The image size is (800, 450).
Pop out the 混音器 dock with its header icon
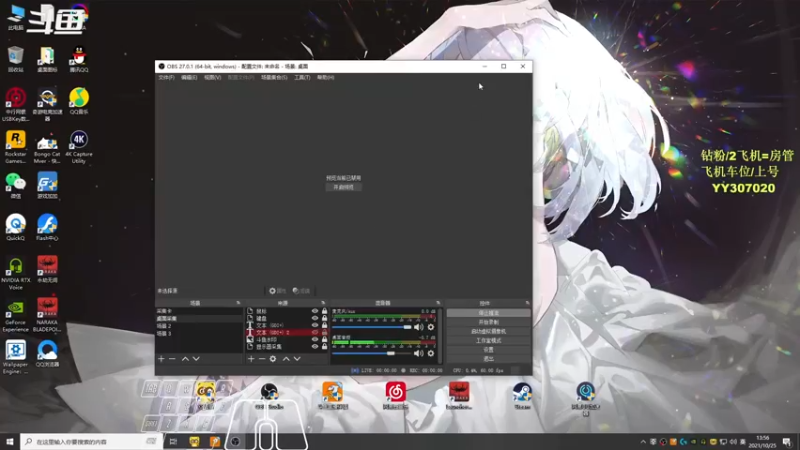438,303
